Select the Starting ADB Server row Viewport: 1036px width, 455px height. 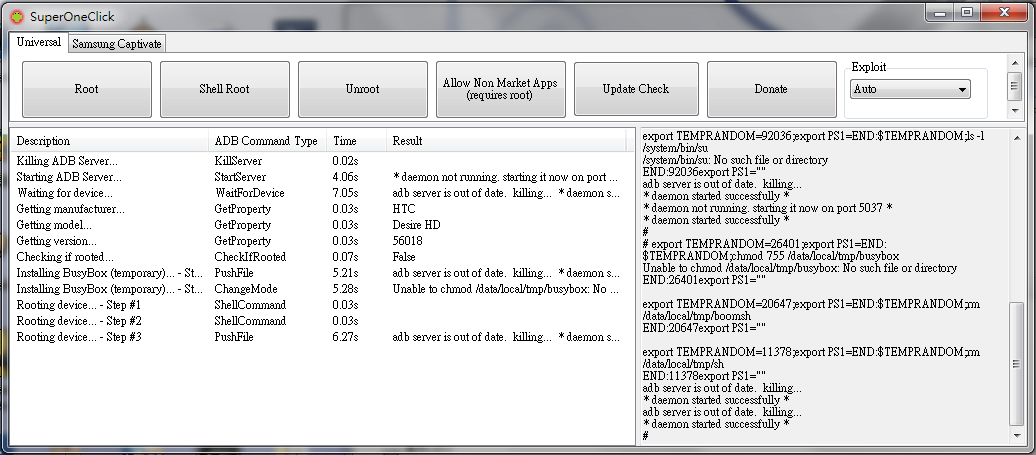pos(318,177)
